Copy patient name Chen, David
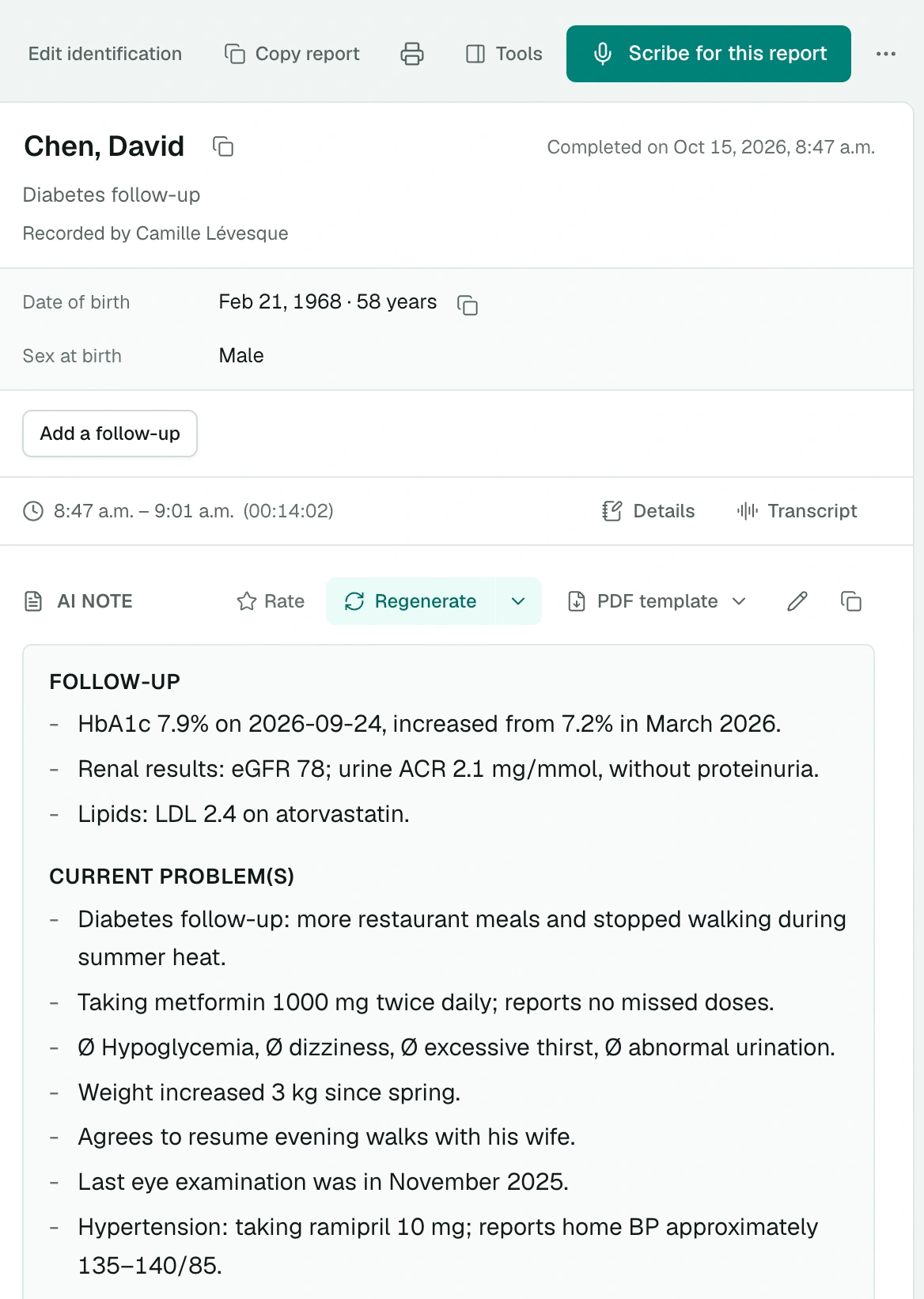Image resolution: width=924 pixels, height=1299 pixels. (223, 146)
